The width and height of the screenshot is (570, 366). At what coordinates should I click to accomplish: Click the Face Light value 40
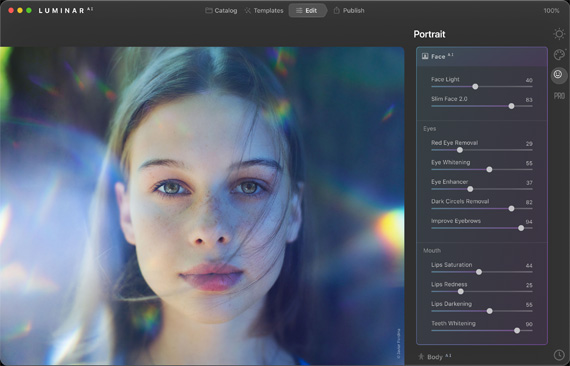click(529, 80)
